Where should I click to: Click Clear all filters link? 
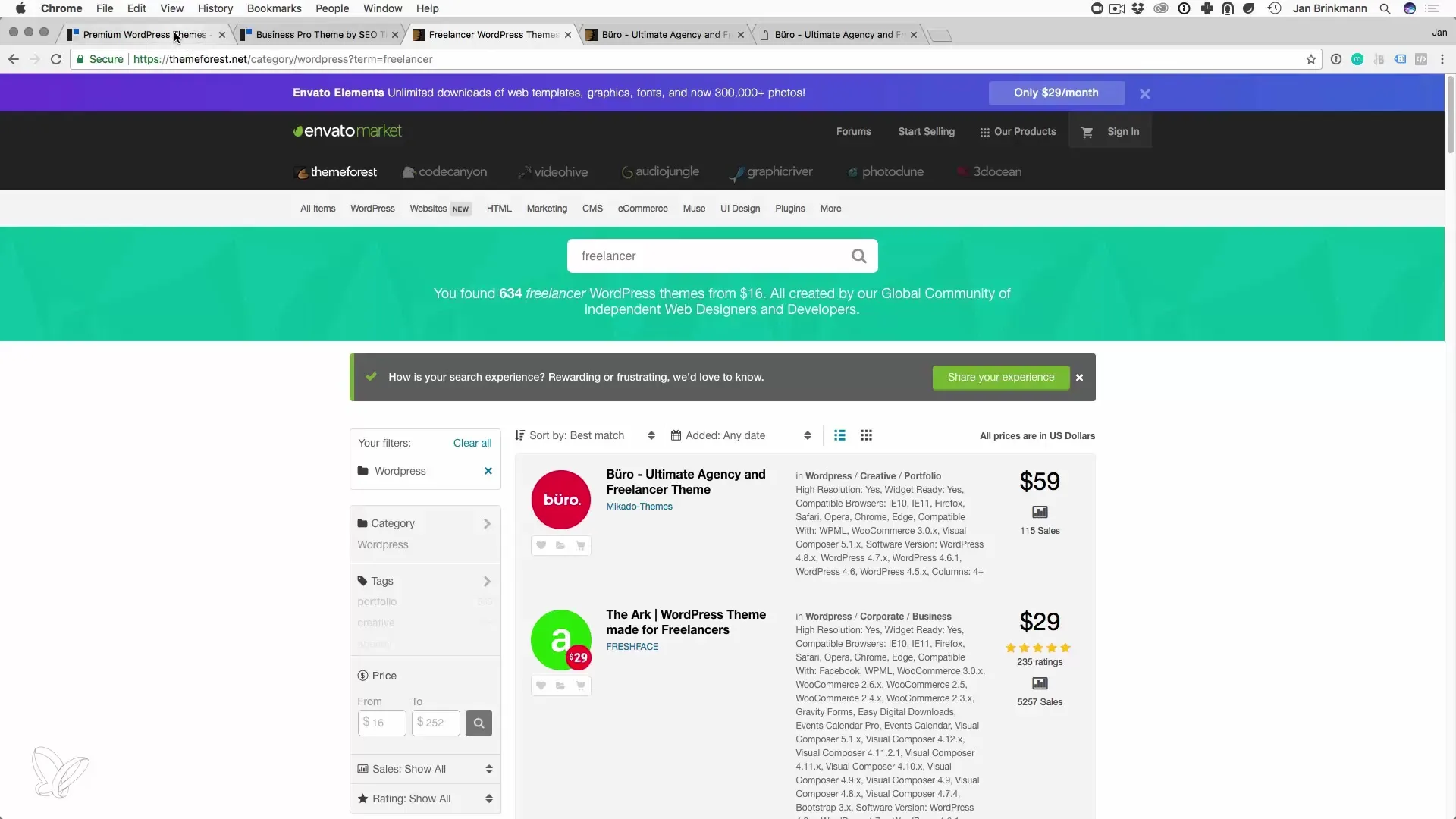472,443
